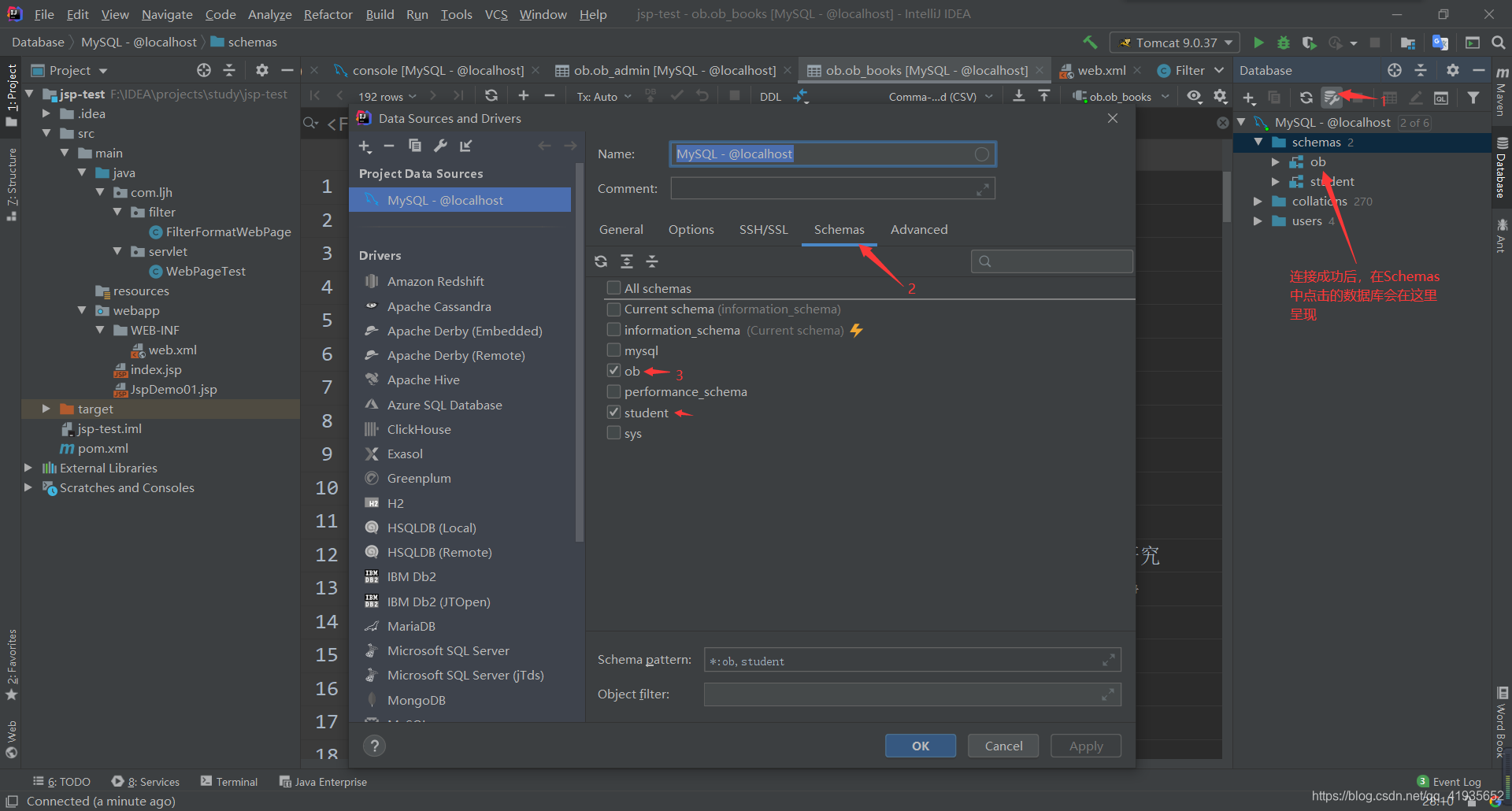The height and width of the screenshot is (811, 1512).
Task: Open Maven tool window from right stripe
Action: coord(1502,91)
